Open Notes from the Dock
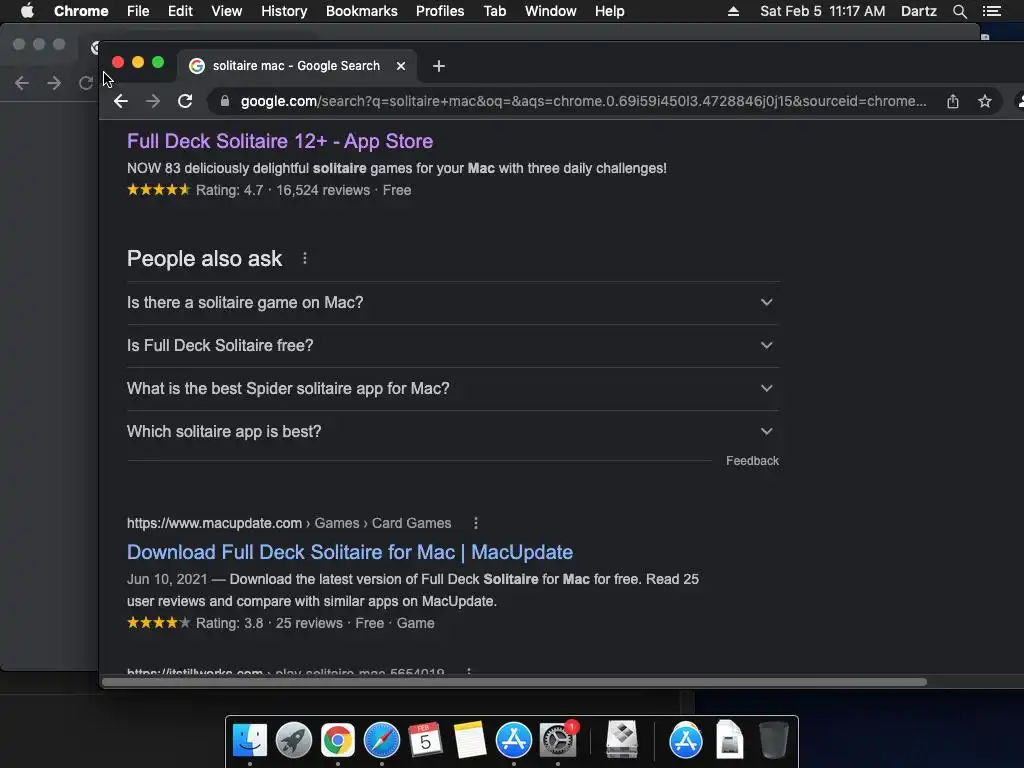The image size is (1024, 768). coord(470,740)
